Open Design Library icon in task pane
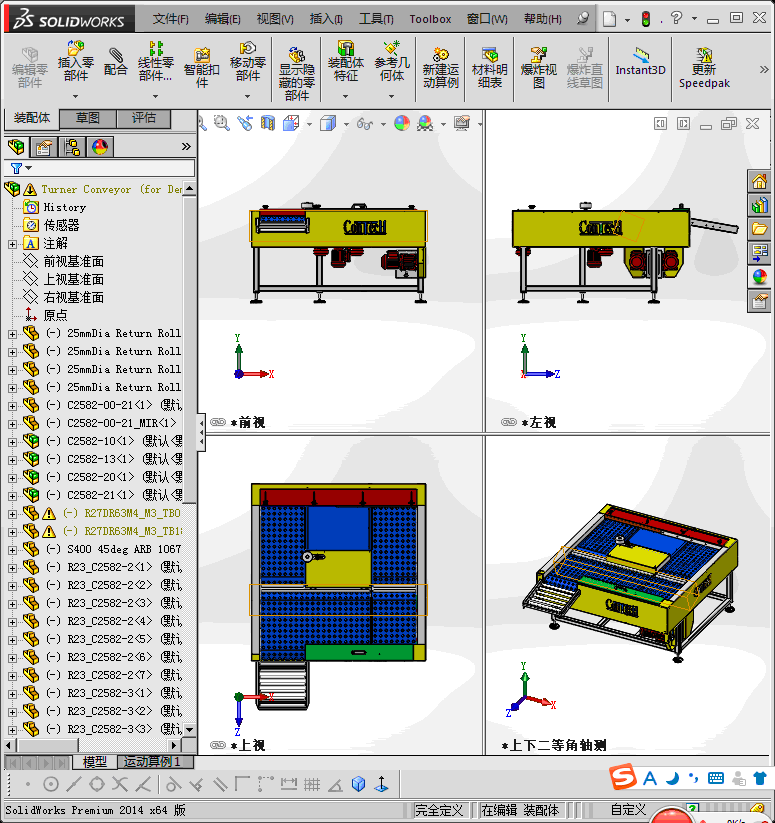 click(x=759, y=205)
